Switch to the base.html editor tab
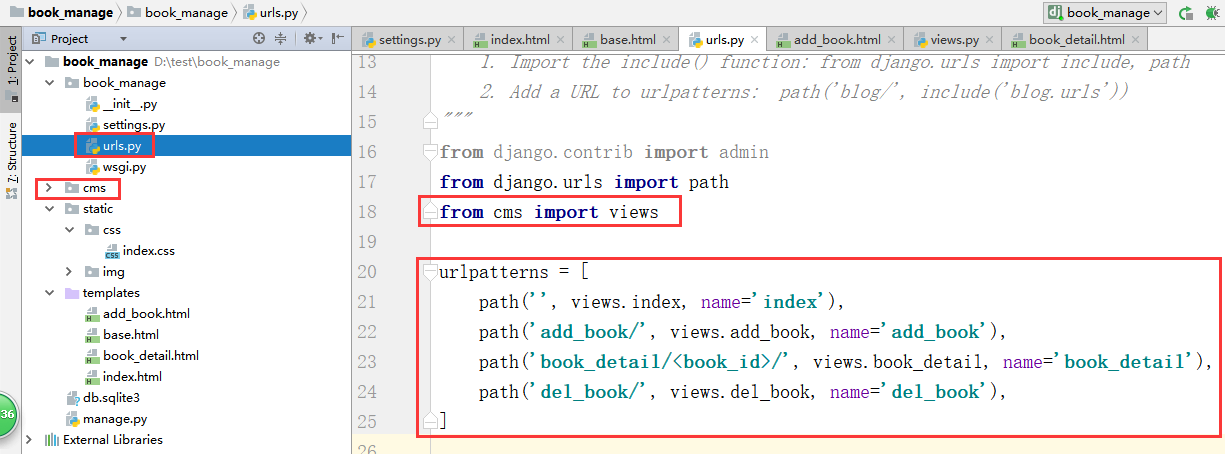Screen dimensions: 1225x454 (626, 40)
